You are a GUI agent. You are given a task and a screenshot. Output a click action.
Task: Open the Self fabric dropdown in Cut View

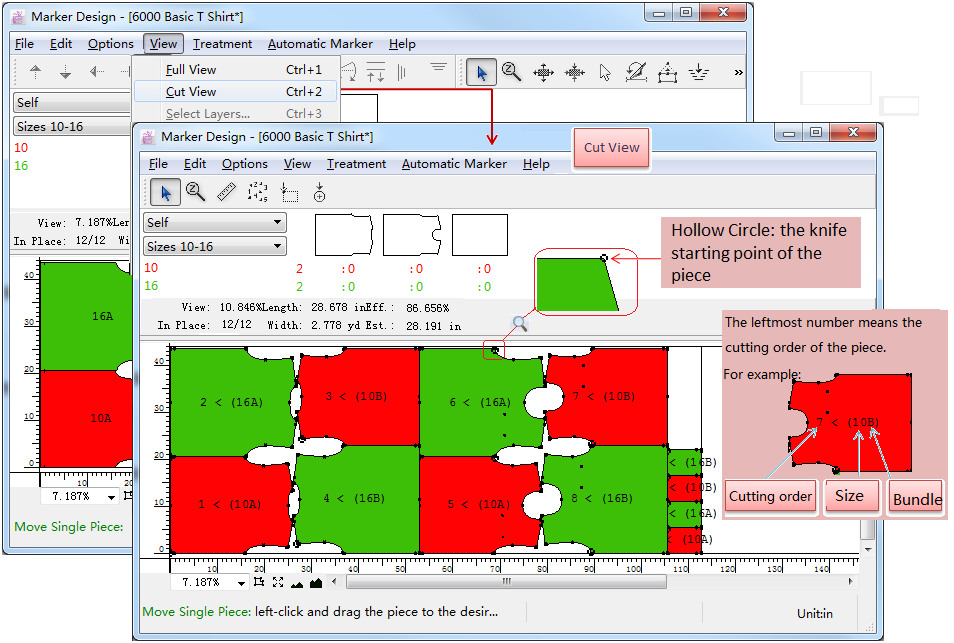[215, 222]
